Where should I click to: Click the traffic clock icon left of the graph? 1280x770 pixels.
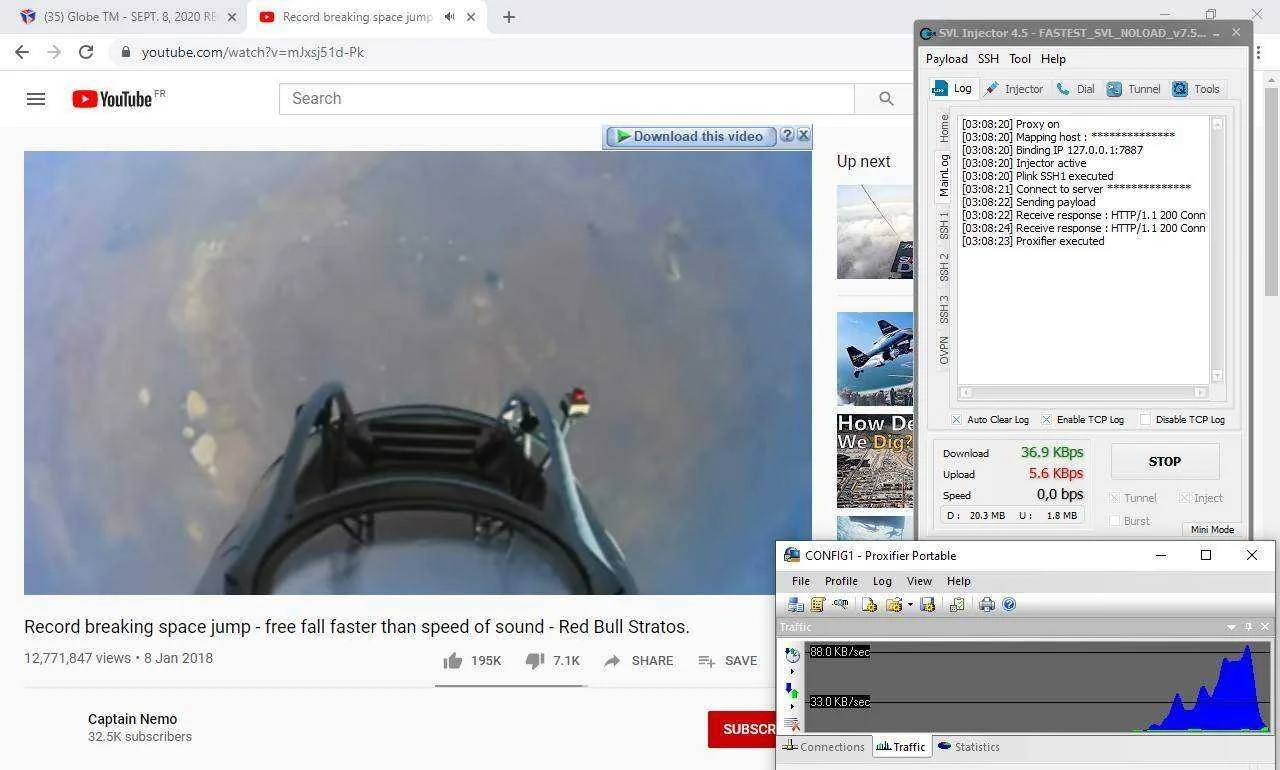point(793,655)
